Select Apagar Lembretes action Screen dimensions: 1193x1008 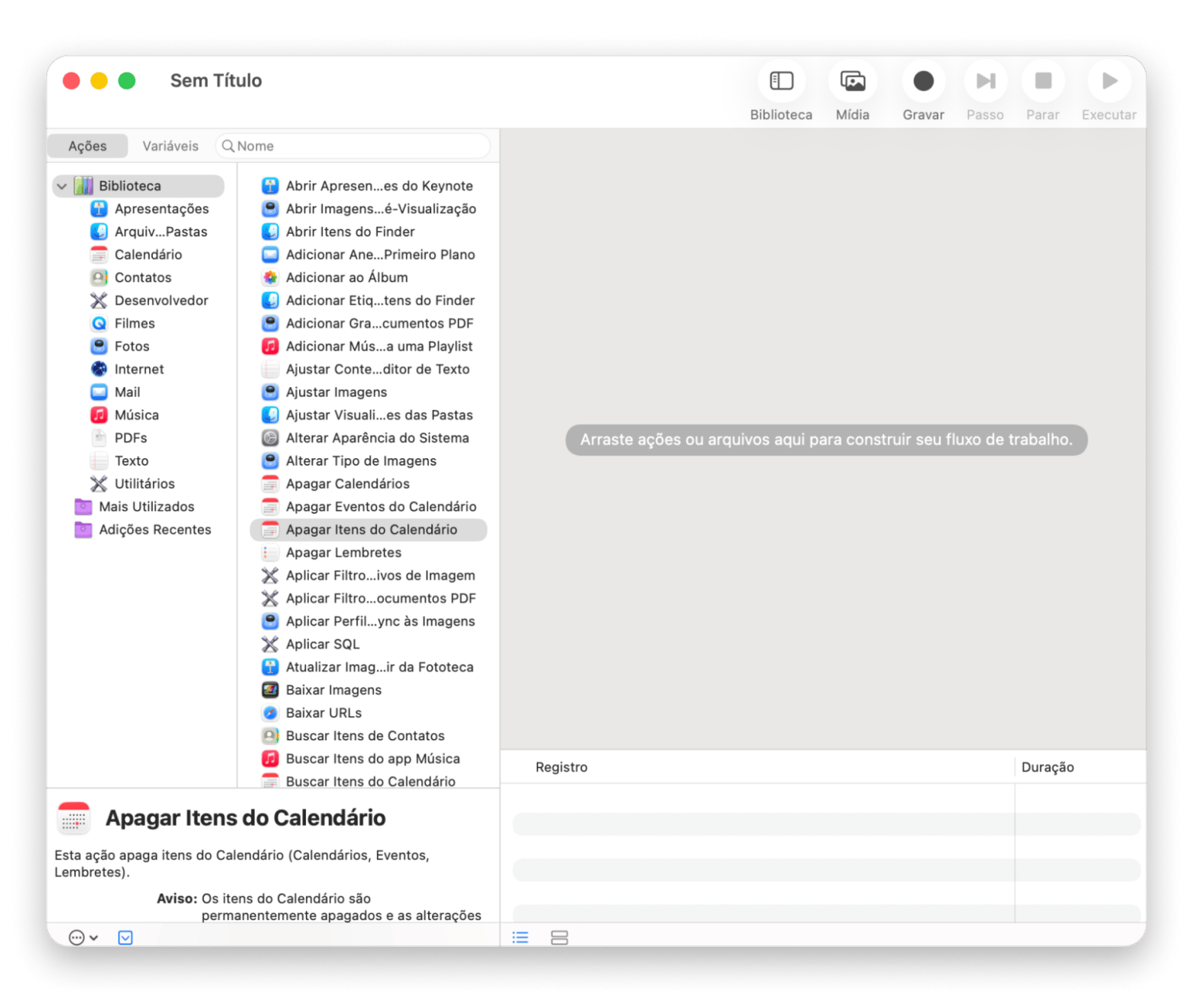368,553
